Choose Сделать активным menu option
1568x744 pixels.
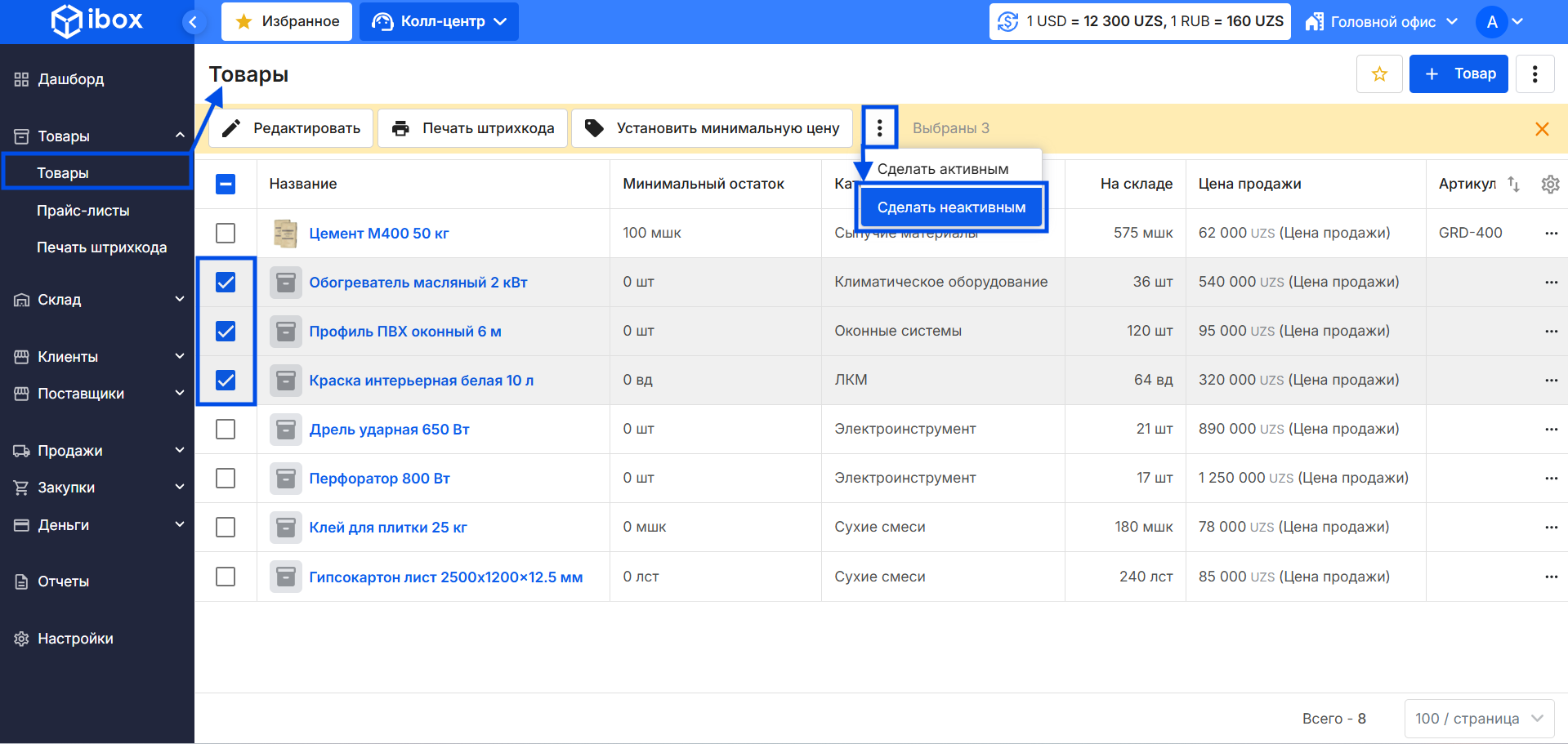coord(943,169)
